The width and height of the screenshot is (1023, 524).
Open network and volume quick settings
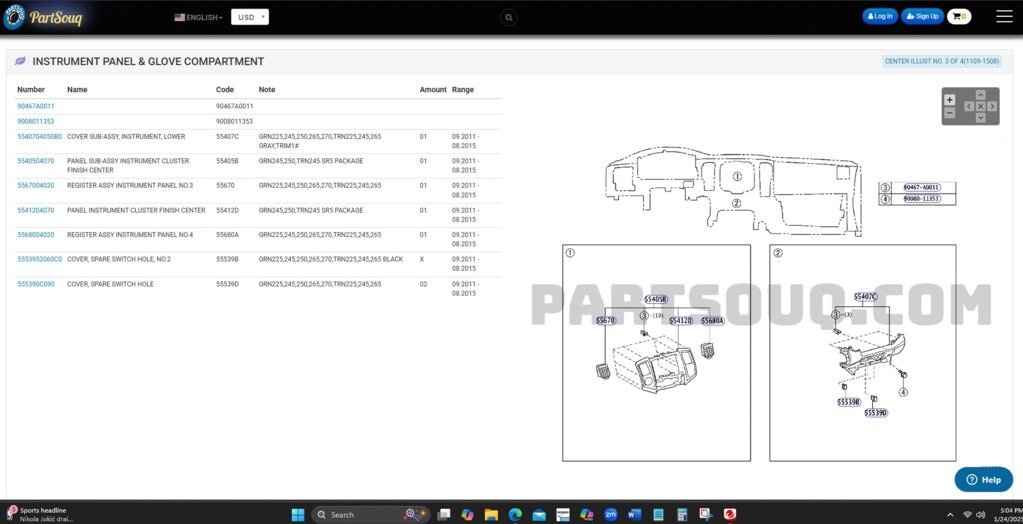973,514
